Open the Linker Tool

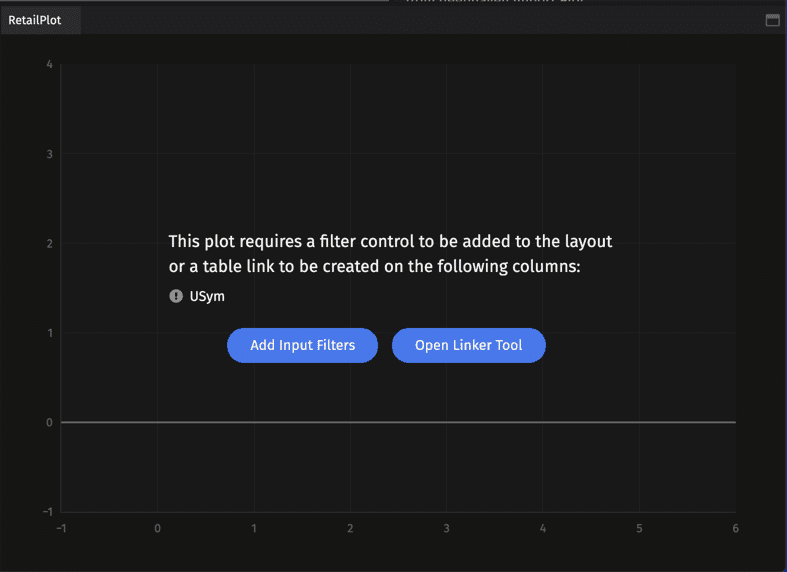coord(468,345)
